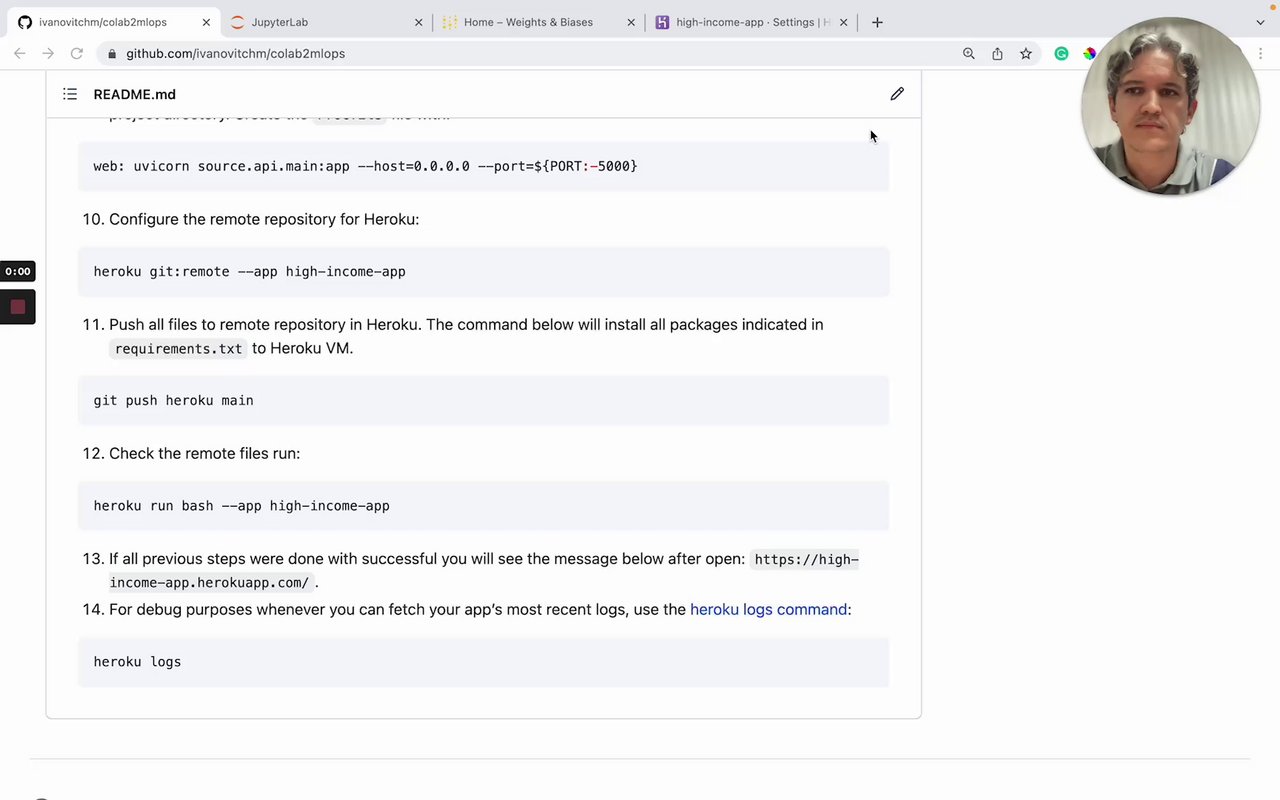This screenshot has width=1280, height=800.
Task: Bookmark this page with the star
Action: [1026, 54]
